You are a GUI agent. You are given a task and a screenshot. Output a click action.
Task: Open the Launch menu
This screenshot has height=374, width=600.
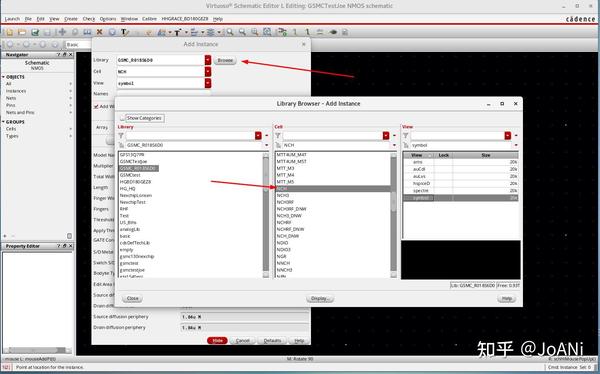[12, 19]
